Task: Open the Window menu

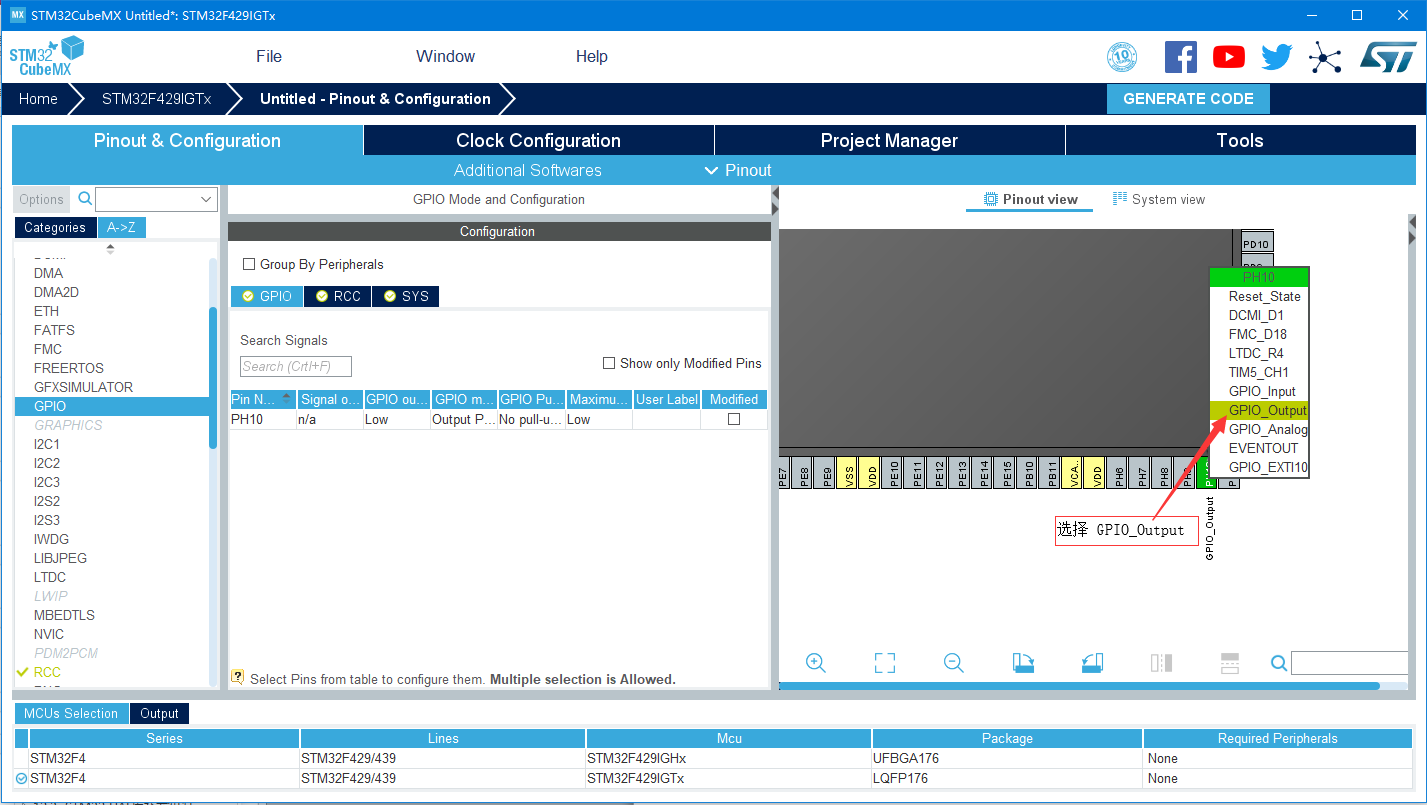Action: [x=446, y=56]
